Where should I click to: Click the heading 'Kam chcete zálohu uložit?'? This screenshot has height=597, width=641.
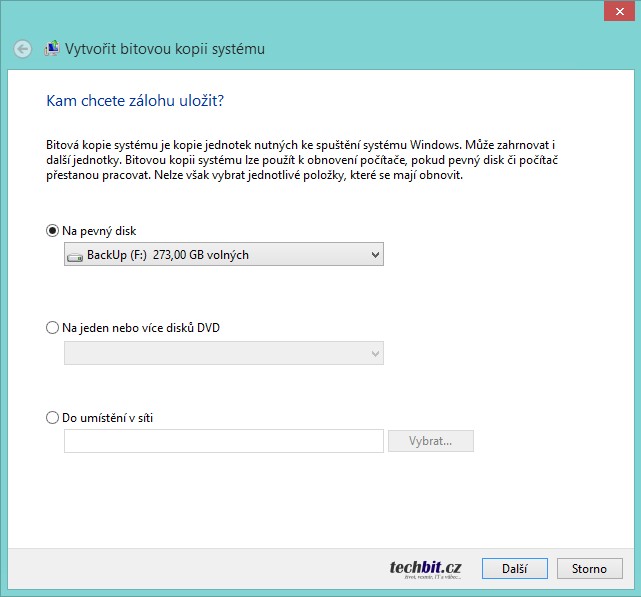tap(133, 101)
